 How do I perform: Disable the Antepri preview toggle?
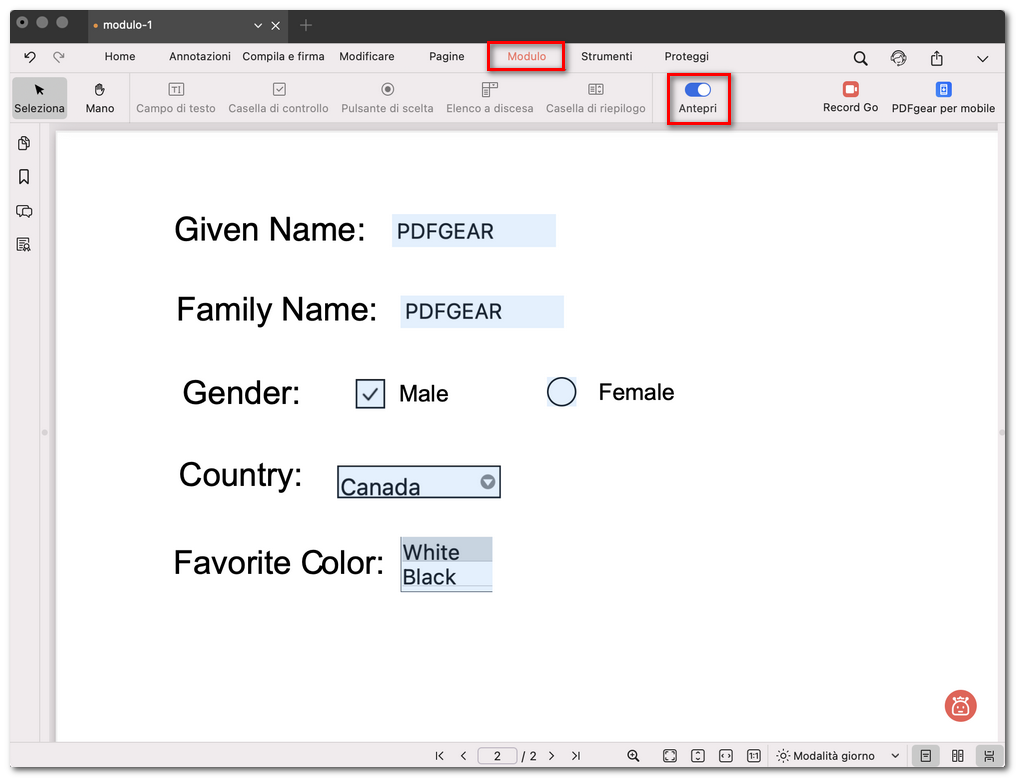(698, 91)
